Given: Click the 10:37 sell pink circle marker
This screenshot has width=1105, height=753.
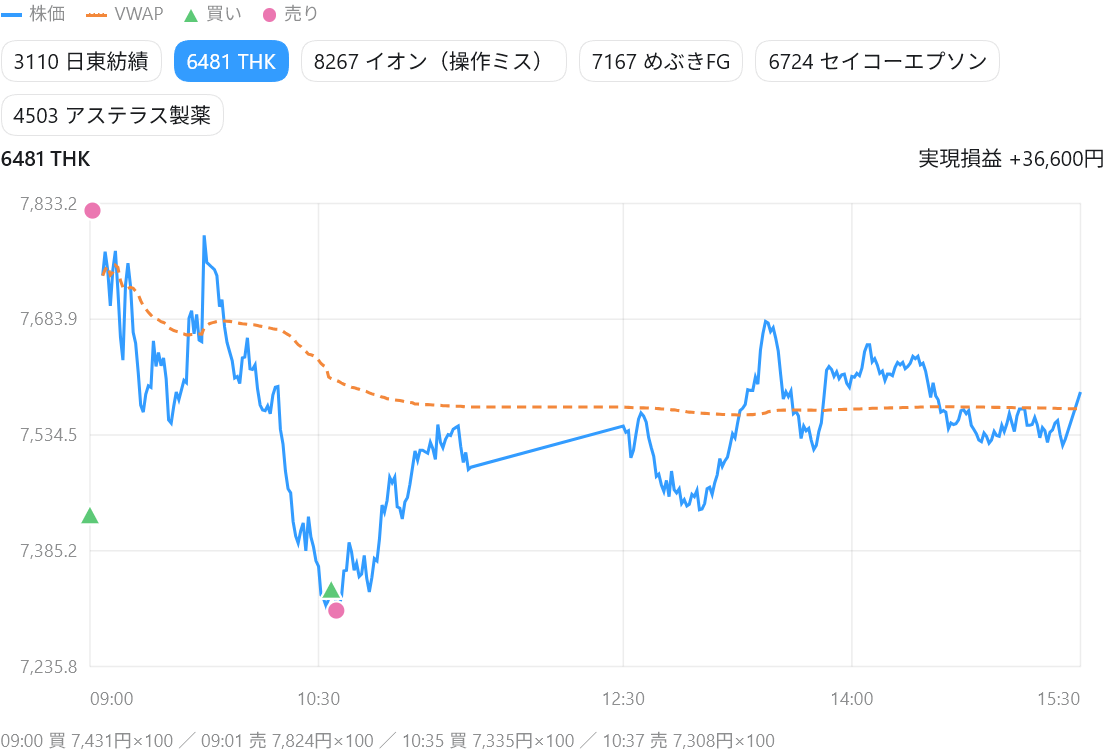Looking at the screenshot, I should [336, 611].
